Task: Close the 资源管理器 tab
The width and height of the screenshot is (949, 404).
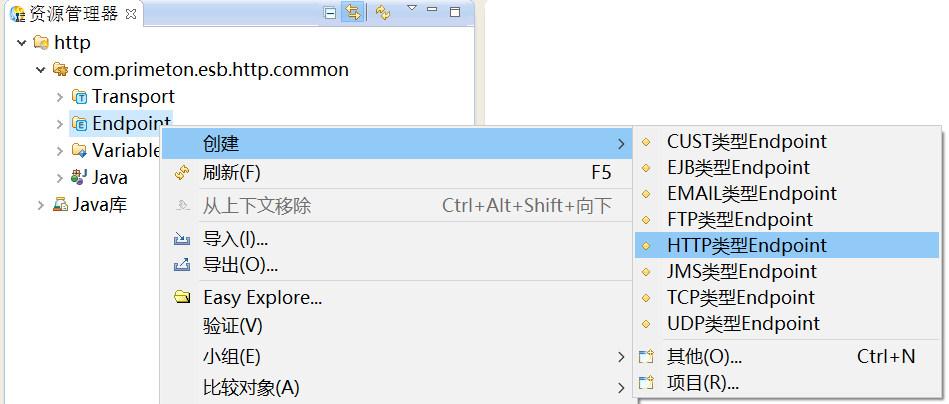Action: click(x=131, y=13)
